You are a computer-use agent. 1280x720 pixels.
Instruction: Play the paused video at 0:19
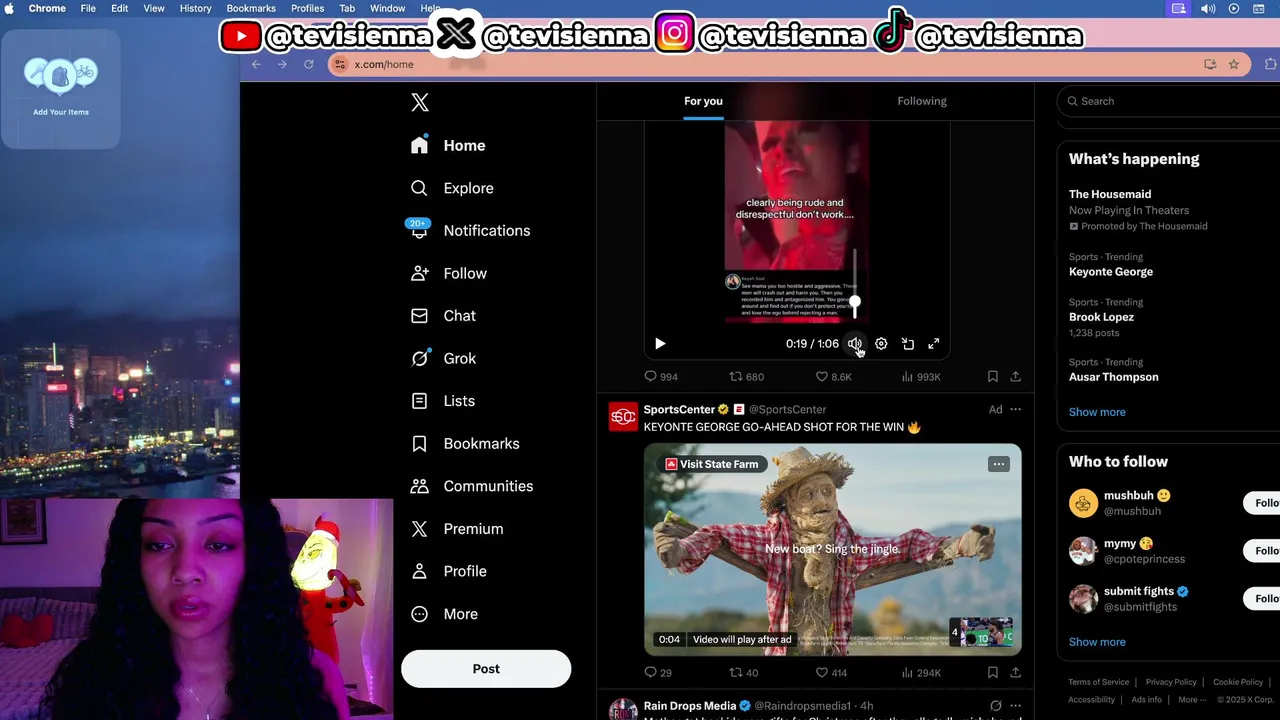click(x=660, y=344)
